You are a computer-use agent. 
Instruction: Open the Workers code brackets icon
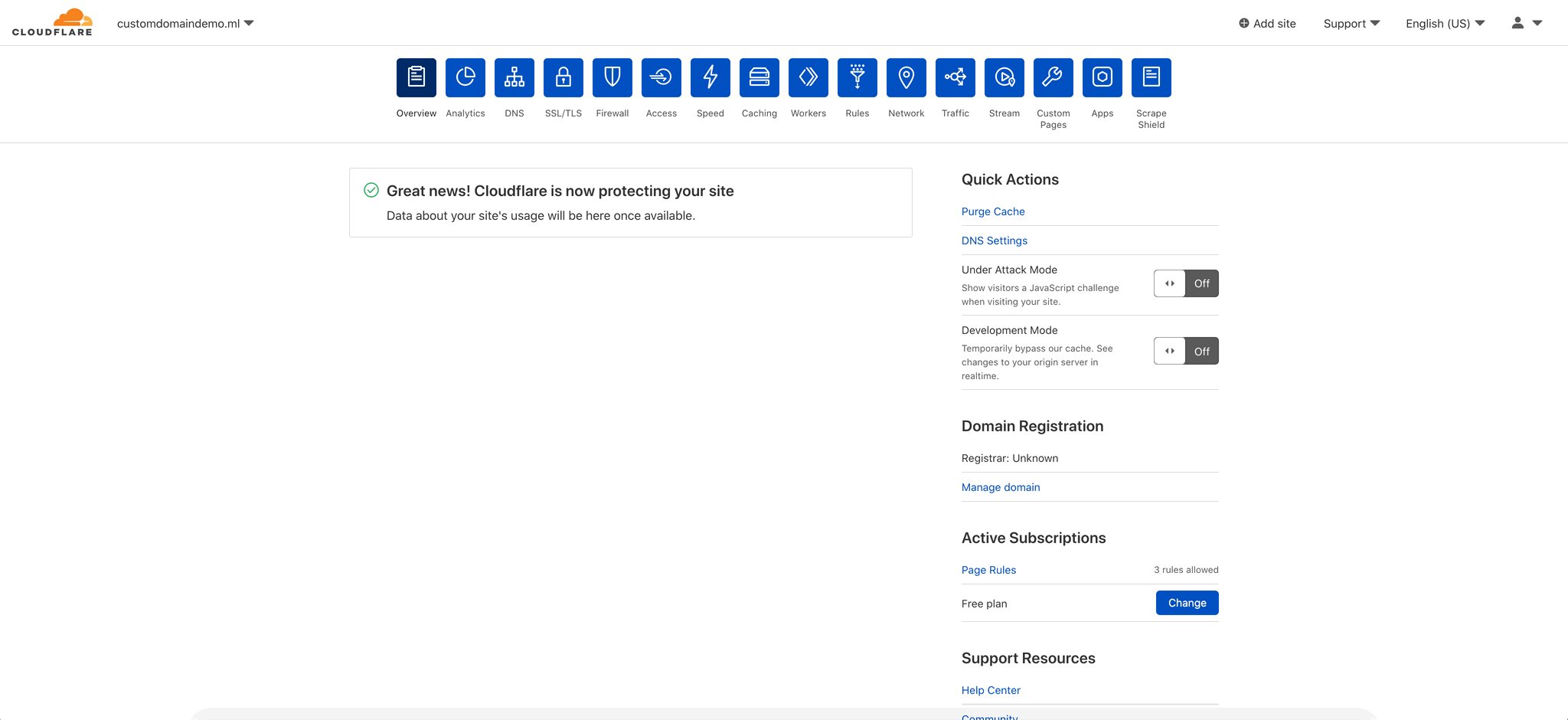click(808, 77)
